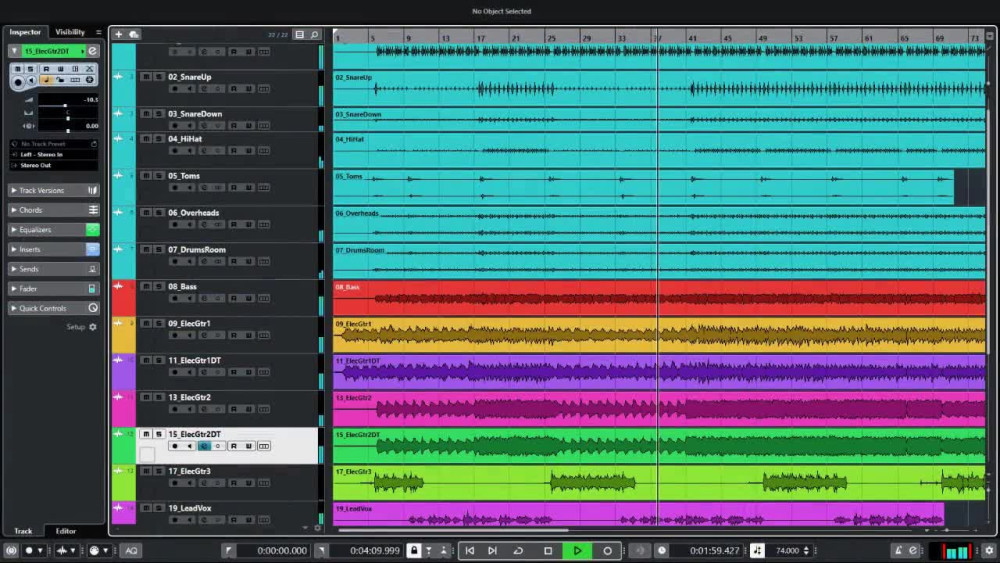Mute the 08_Bass track
The image size is (1000, 563).
pos(146,286)
